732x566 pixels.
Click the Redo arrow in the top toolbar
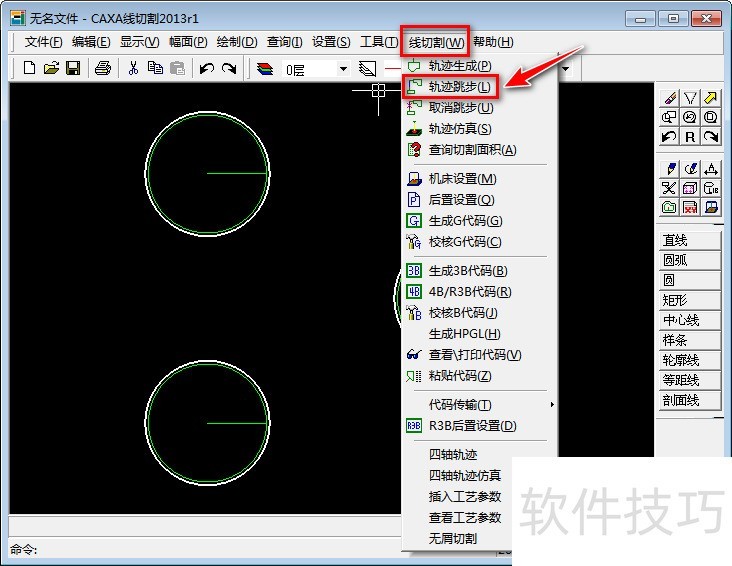[x=229, y=69]
